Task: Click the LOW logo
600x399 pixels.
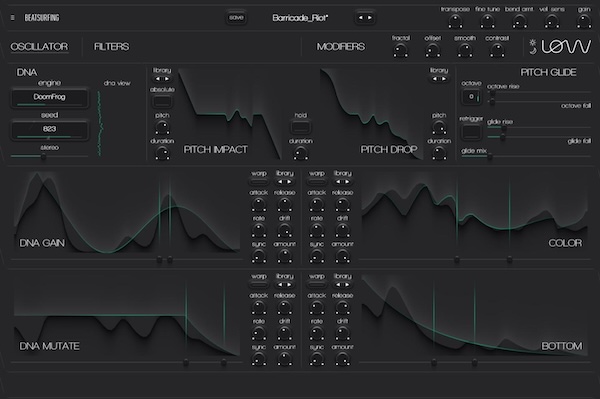Action: (x=566, y=47)
